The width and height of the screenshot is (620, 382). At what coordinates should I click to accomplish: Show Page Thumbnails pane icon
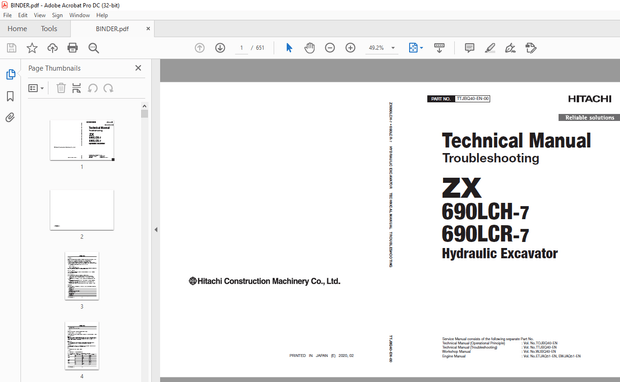(x=11, y=74)
